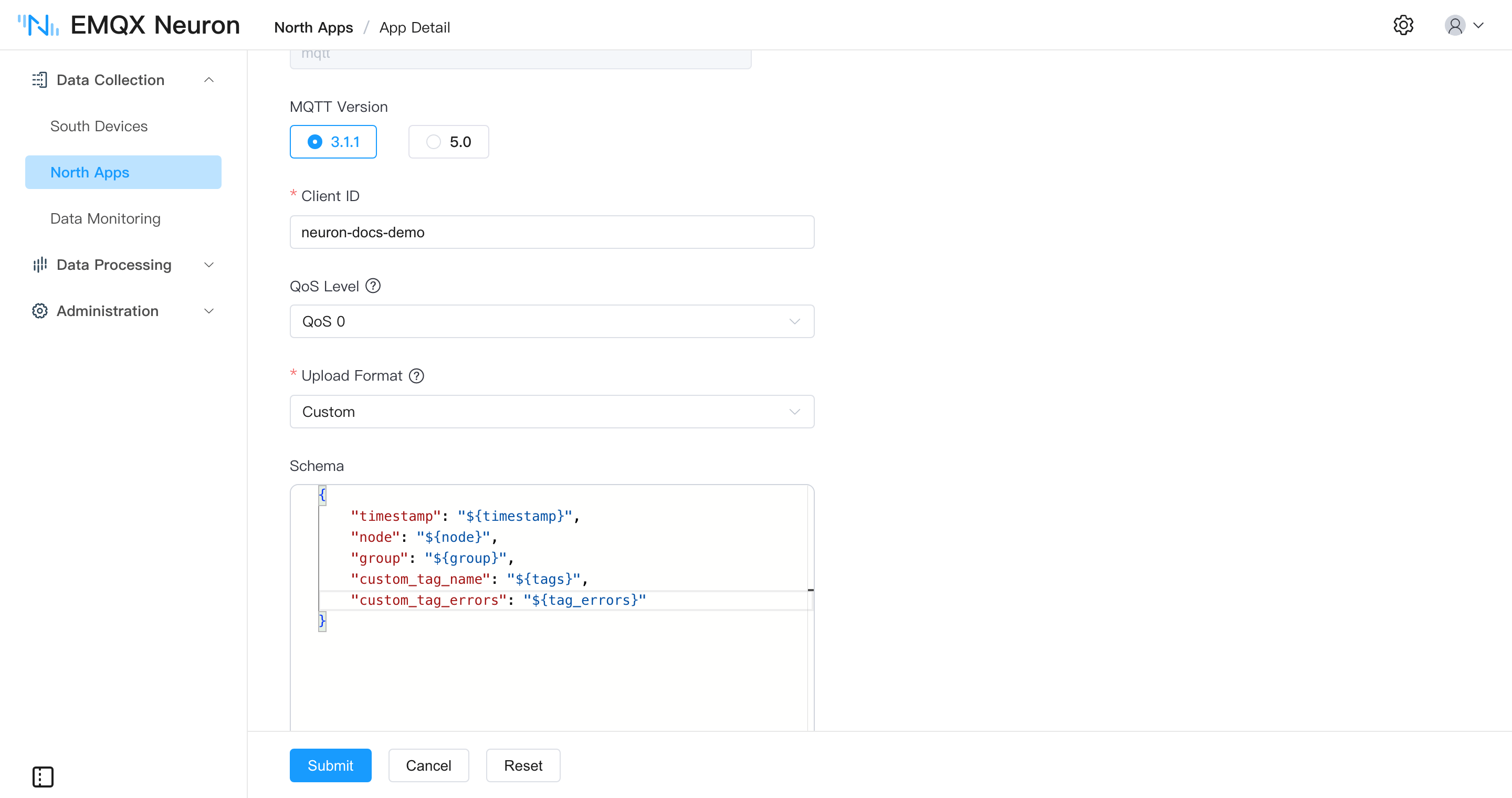Click the "group" line in Schema editor
The image size is (1512, 798).
pos(432,558)
